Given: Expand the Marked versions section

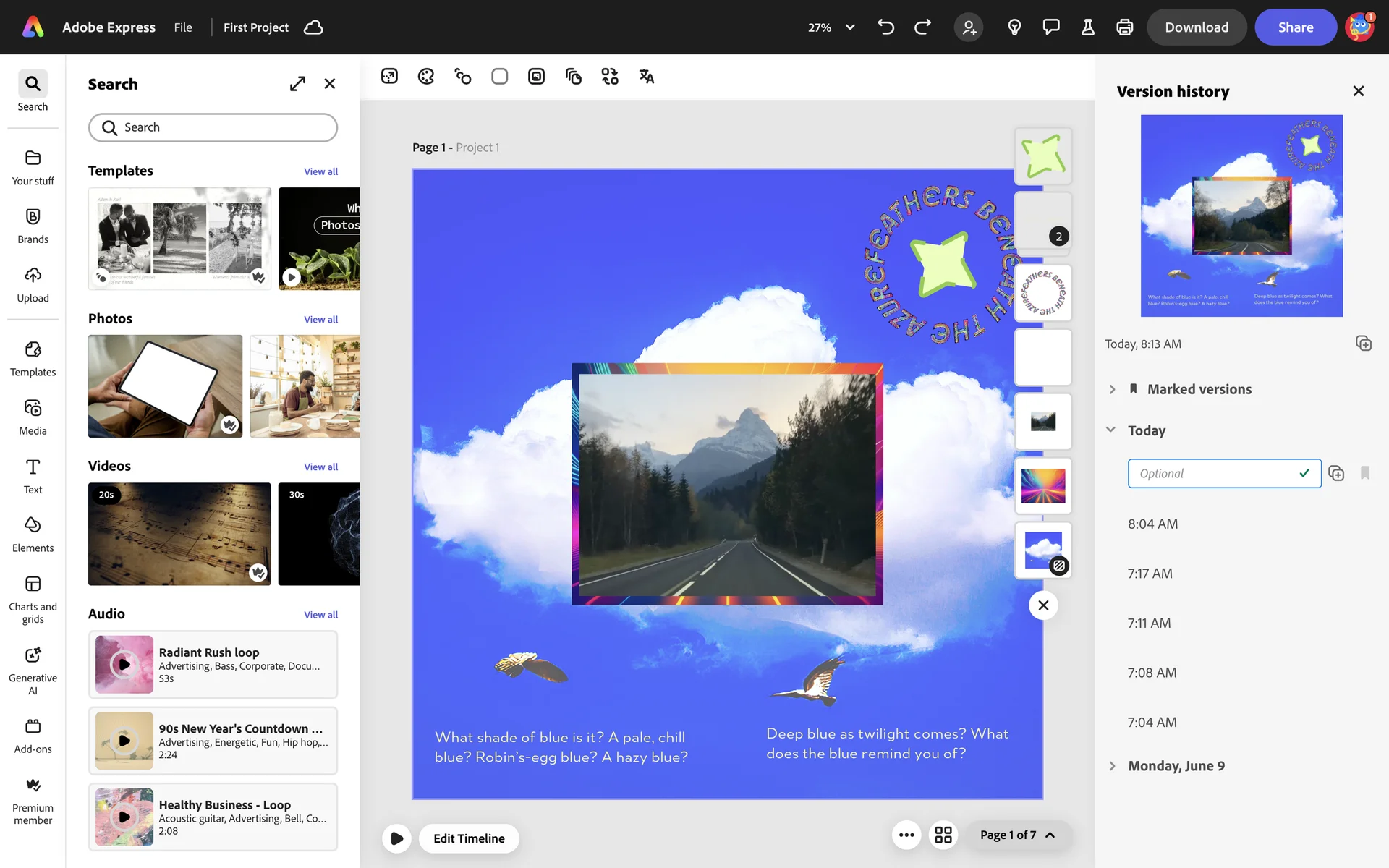Looking at the screenshot, I should [x=1112, y=389].
